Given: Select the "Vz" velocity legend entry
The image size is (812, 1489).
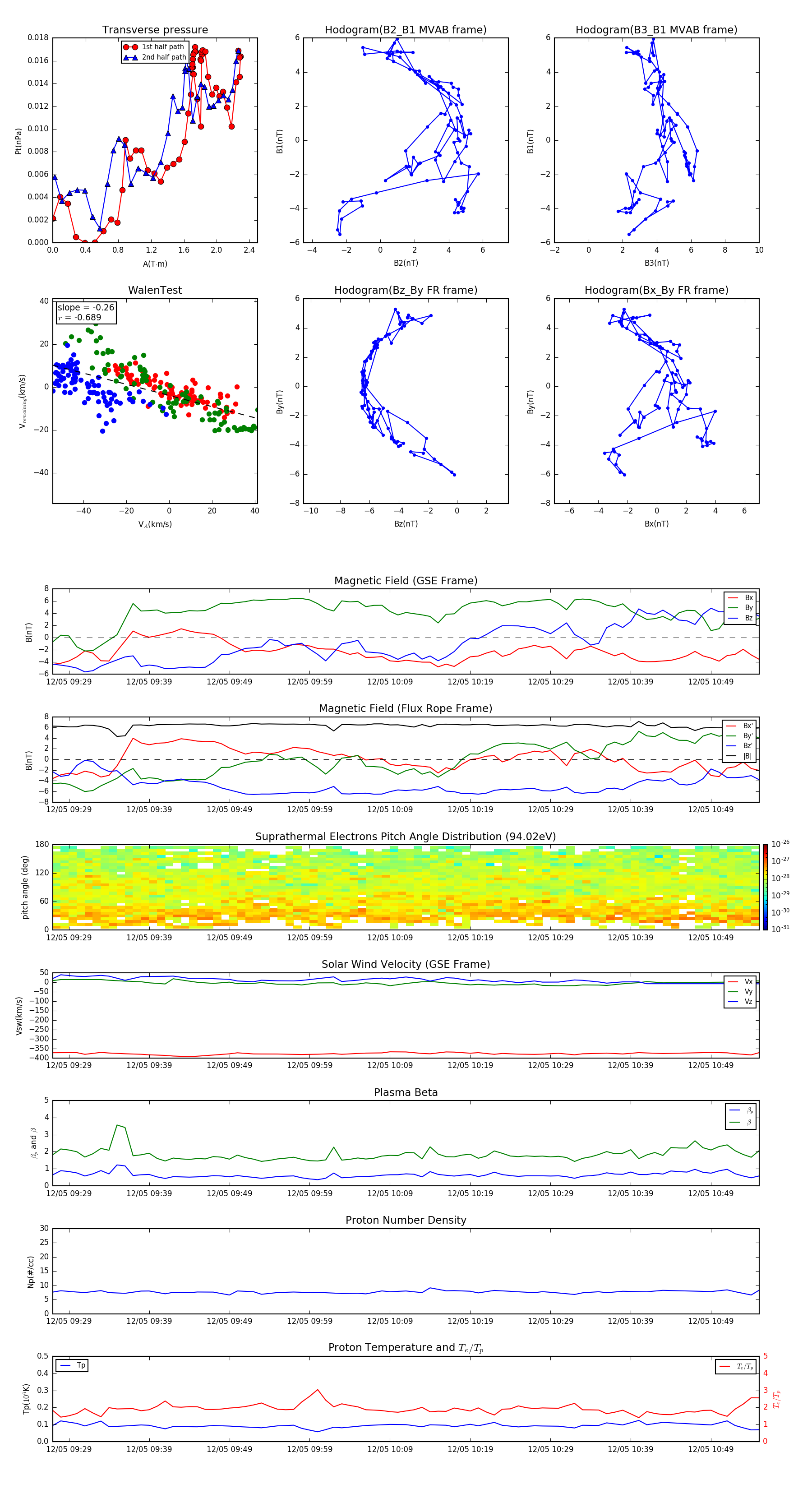Looking at the screenshot, I should click(741, 1002).
